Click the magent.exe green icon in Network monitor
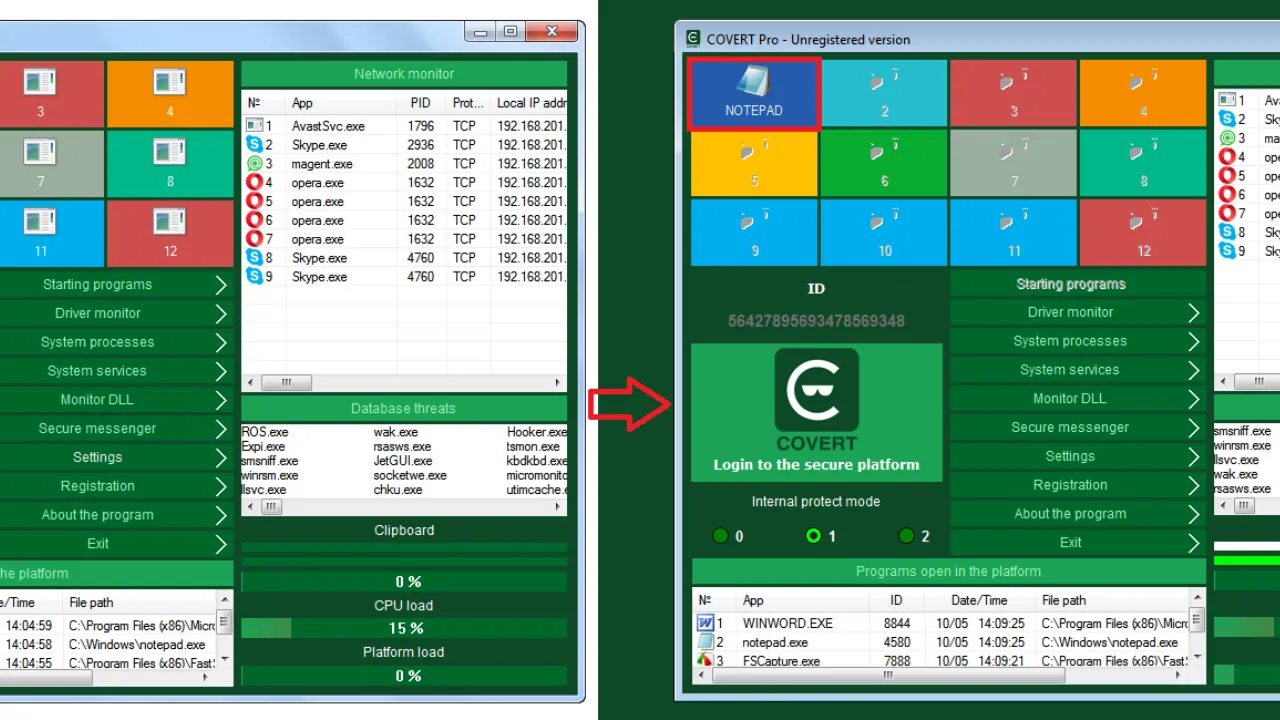The height and width of the screenshot is (720, 1280). pos(254,164)
